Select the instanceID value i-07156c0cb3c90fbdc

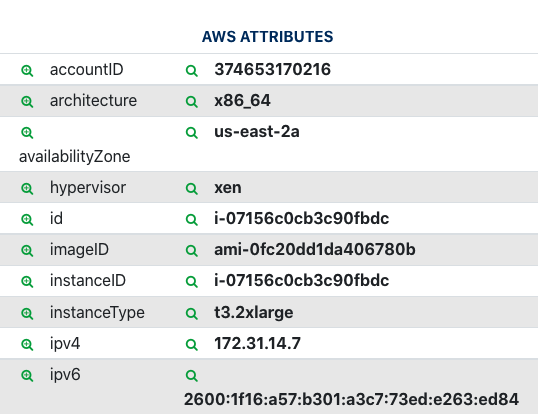click(x=301, y=281)
